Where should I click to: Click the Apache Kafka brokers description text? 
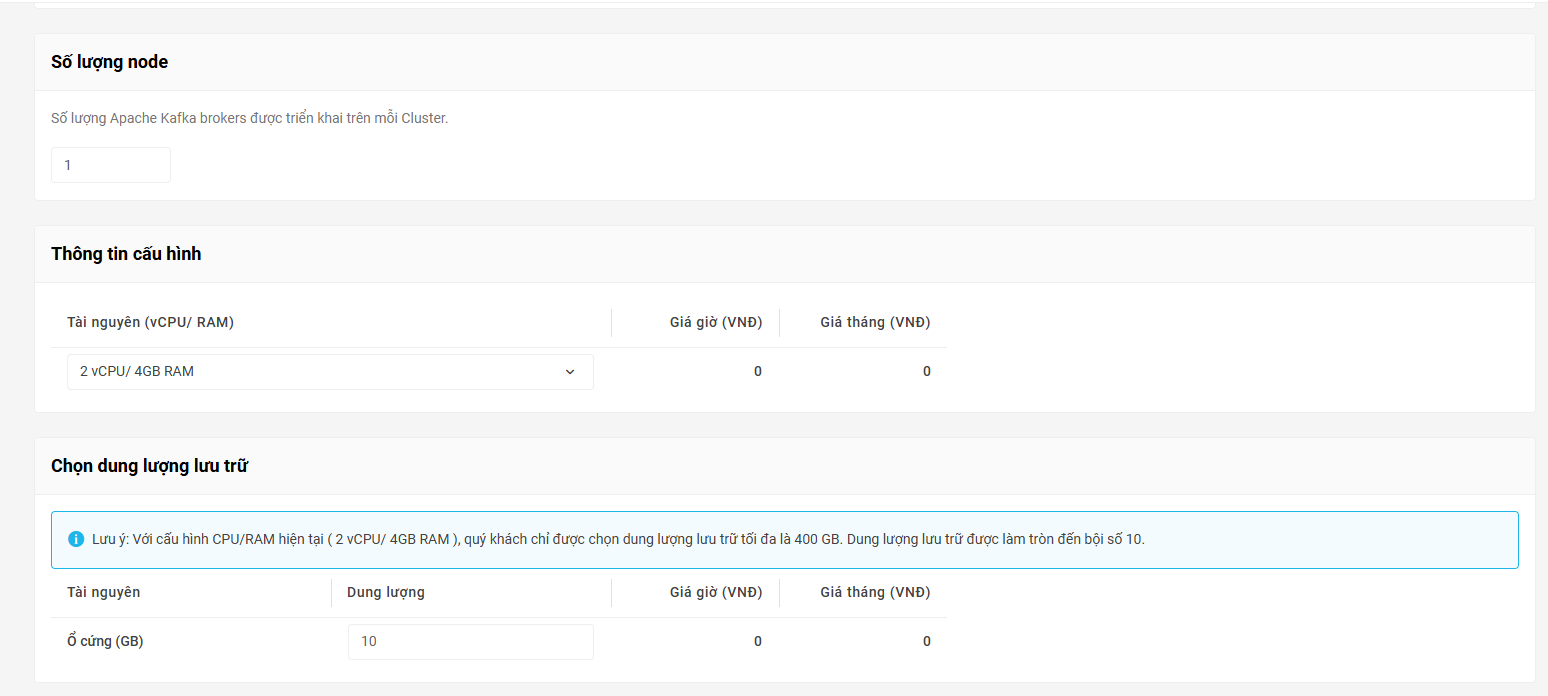(250, 118)
